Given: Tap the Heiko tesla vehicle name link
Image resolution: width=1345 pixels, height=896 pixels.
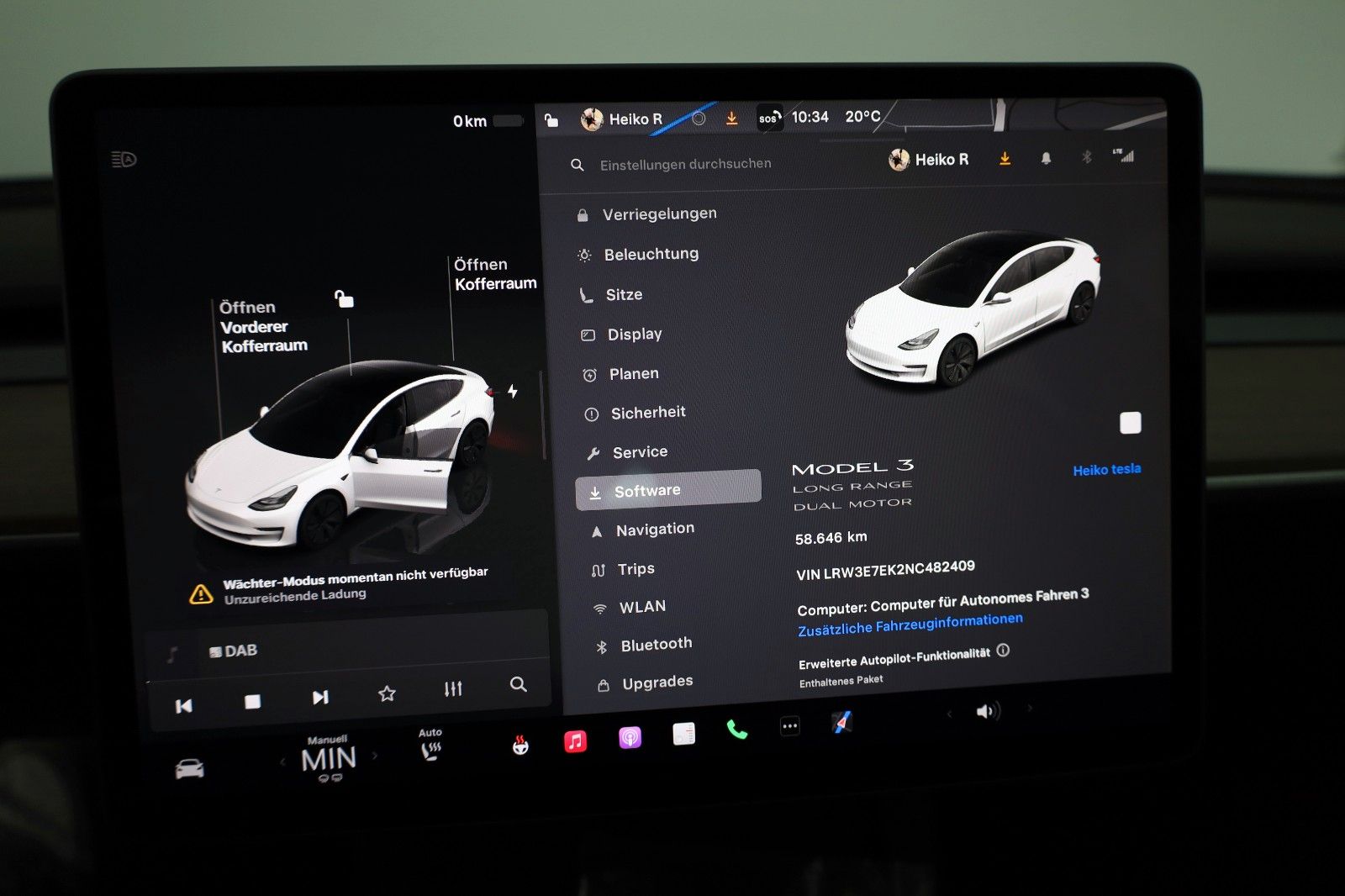Looking at the screenshot, I should [1106, 470].
